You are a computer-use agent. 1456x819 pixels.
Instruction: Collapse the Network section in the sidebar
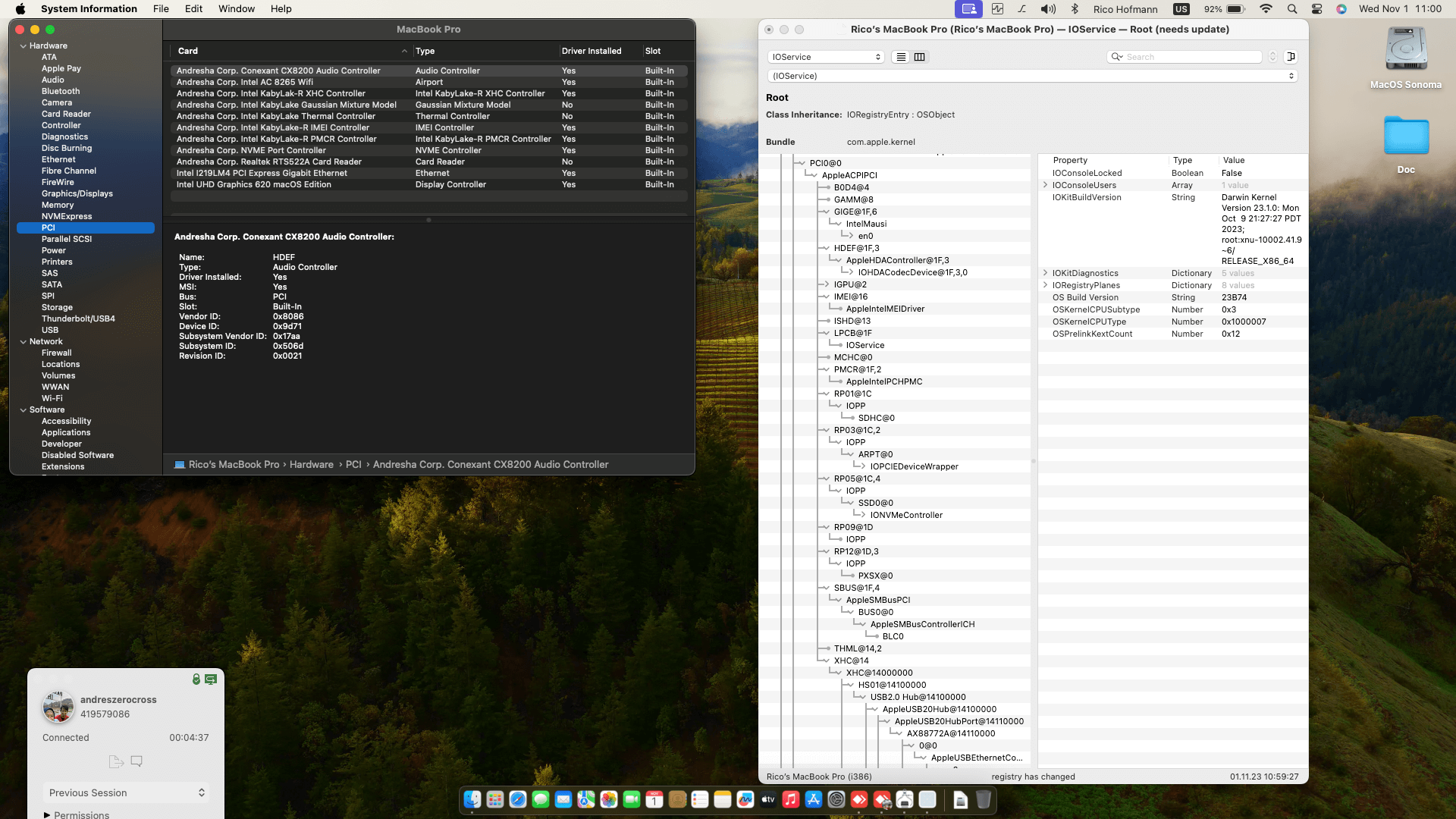[x=23, y=342]
